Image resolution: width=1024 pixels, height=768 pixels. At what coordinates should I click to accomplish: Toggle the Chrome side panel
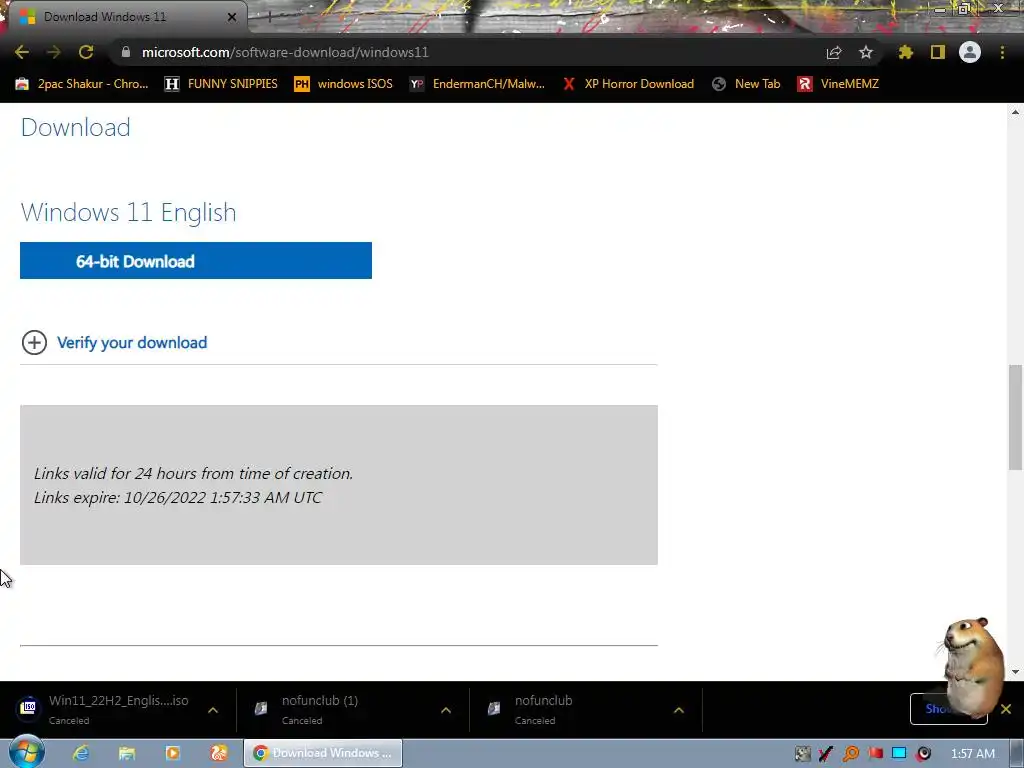point(938,52)
